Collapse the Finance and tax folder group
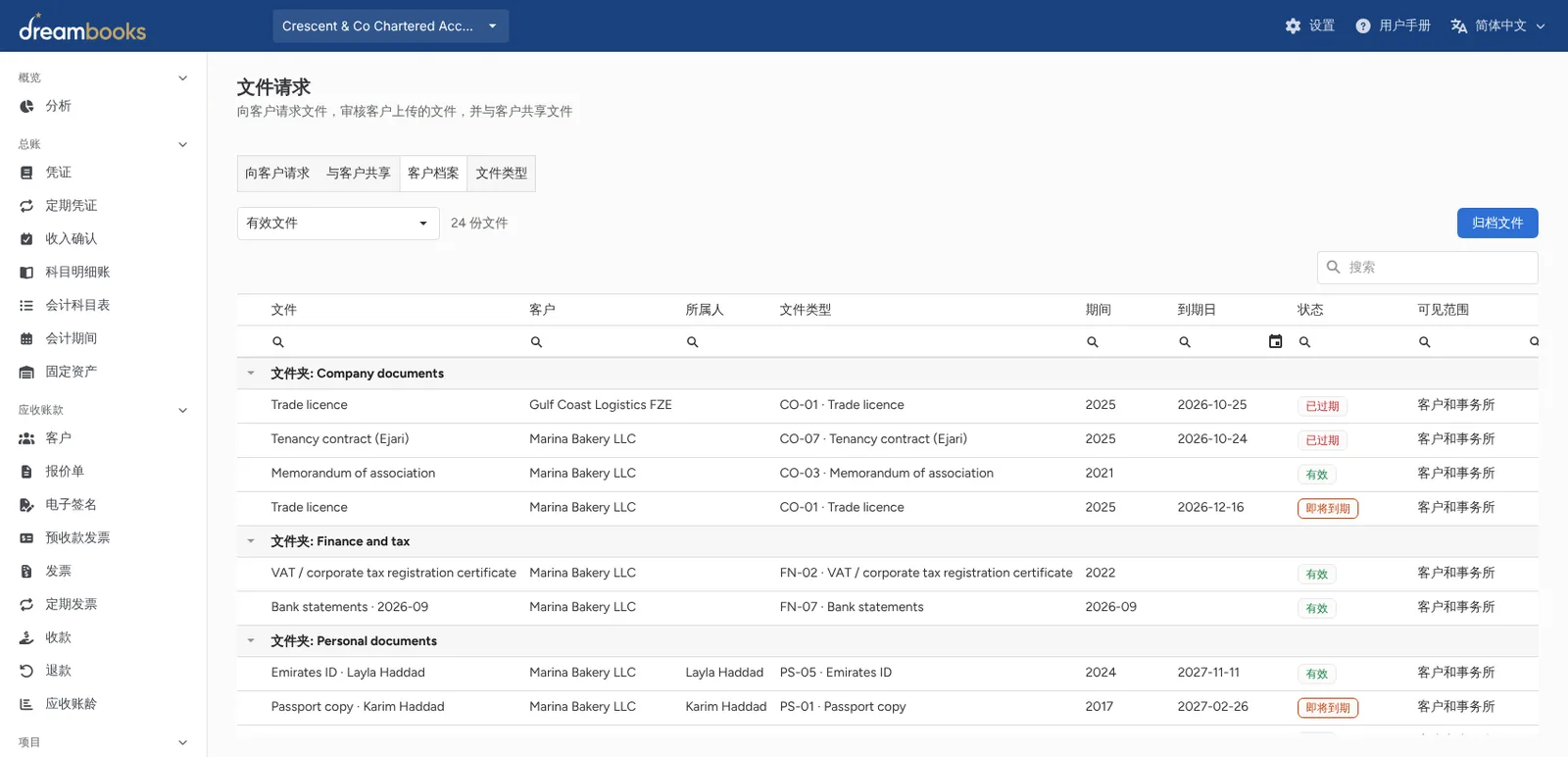1568x757 pixels. pyautogui.click(x=251, y=541)
